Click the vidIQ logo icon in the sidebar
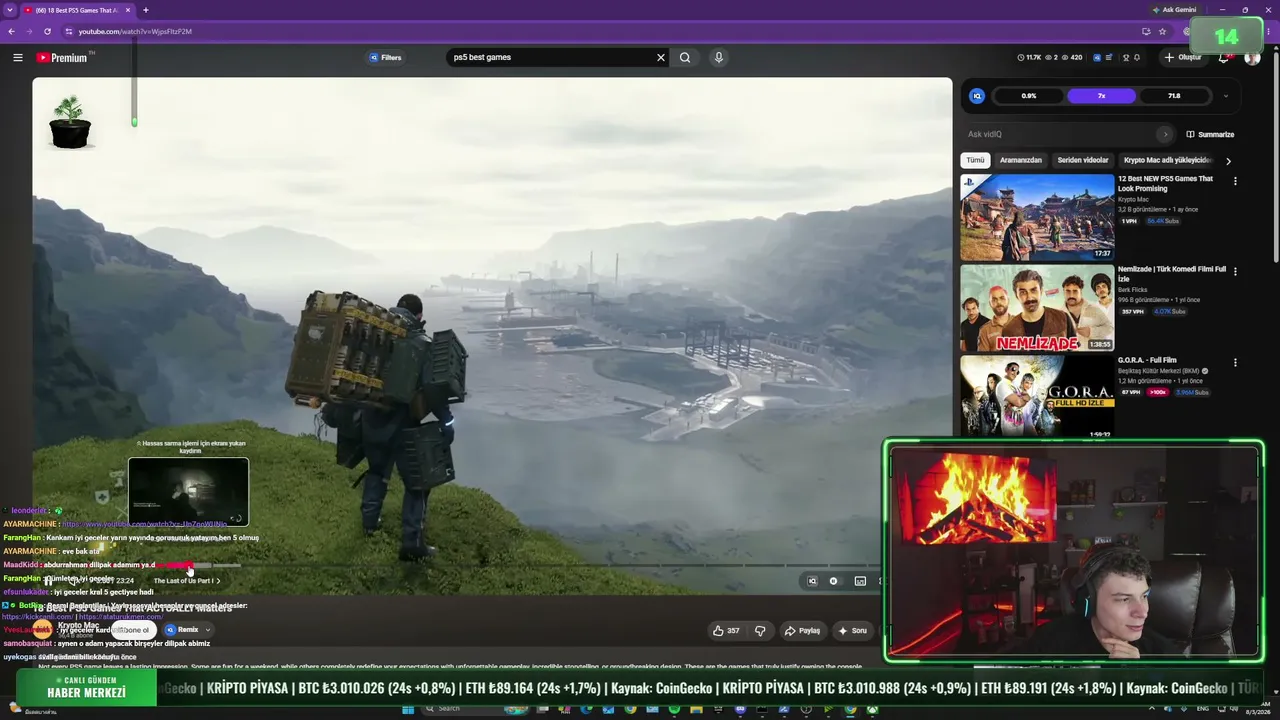This screenshot has height=720, width=1280. pos(977,96)
